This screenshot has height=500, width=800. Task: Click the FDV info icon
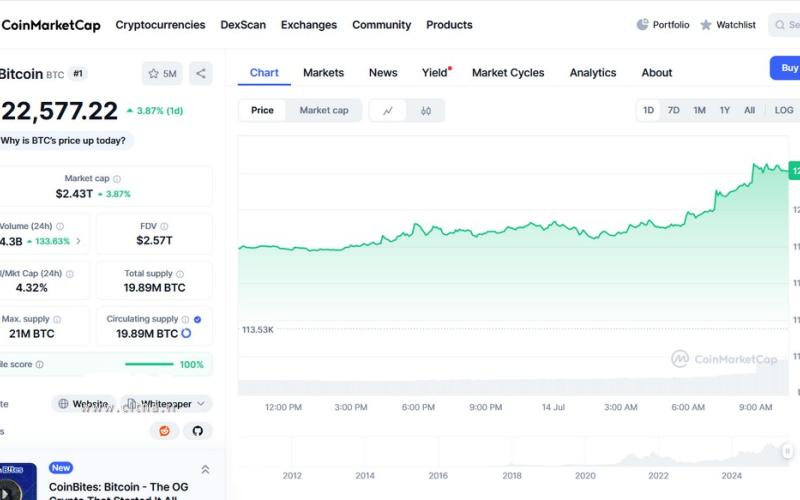coord(166,226)
